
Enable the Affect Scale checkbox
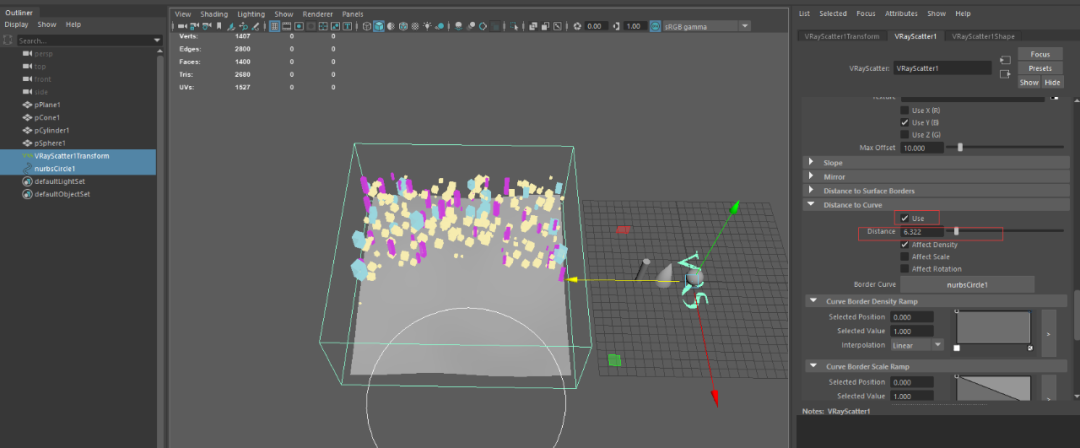[x=905, y=256]
